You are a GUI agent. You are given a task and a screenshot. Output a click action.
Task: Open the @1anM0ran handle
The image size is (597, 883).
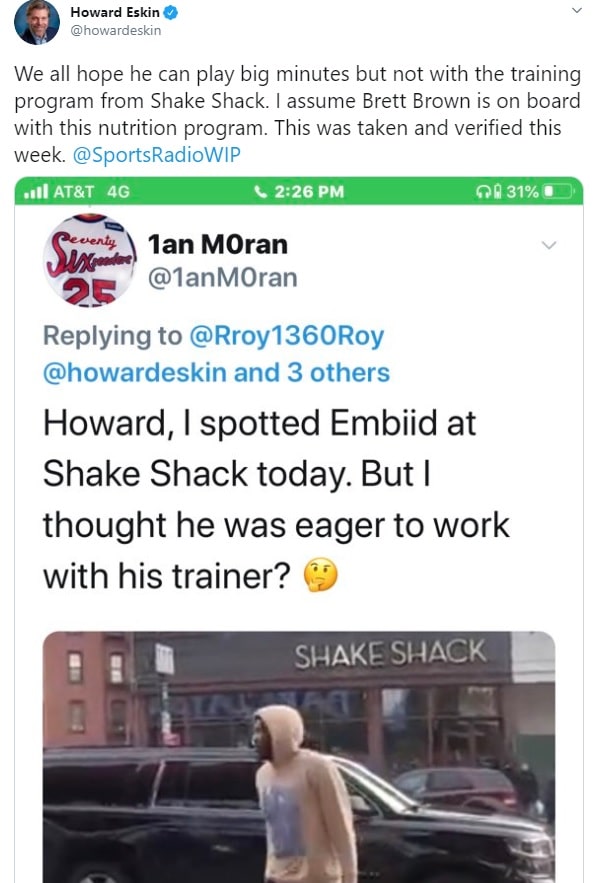[222, 278]
